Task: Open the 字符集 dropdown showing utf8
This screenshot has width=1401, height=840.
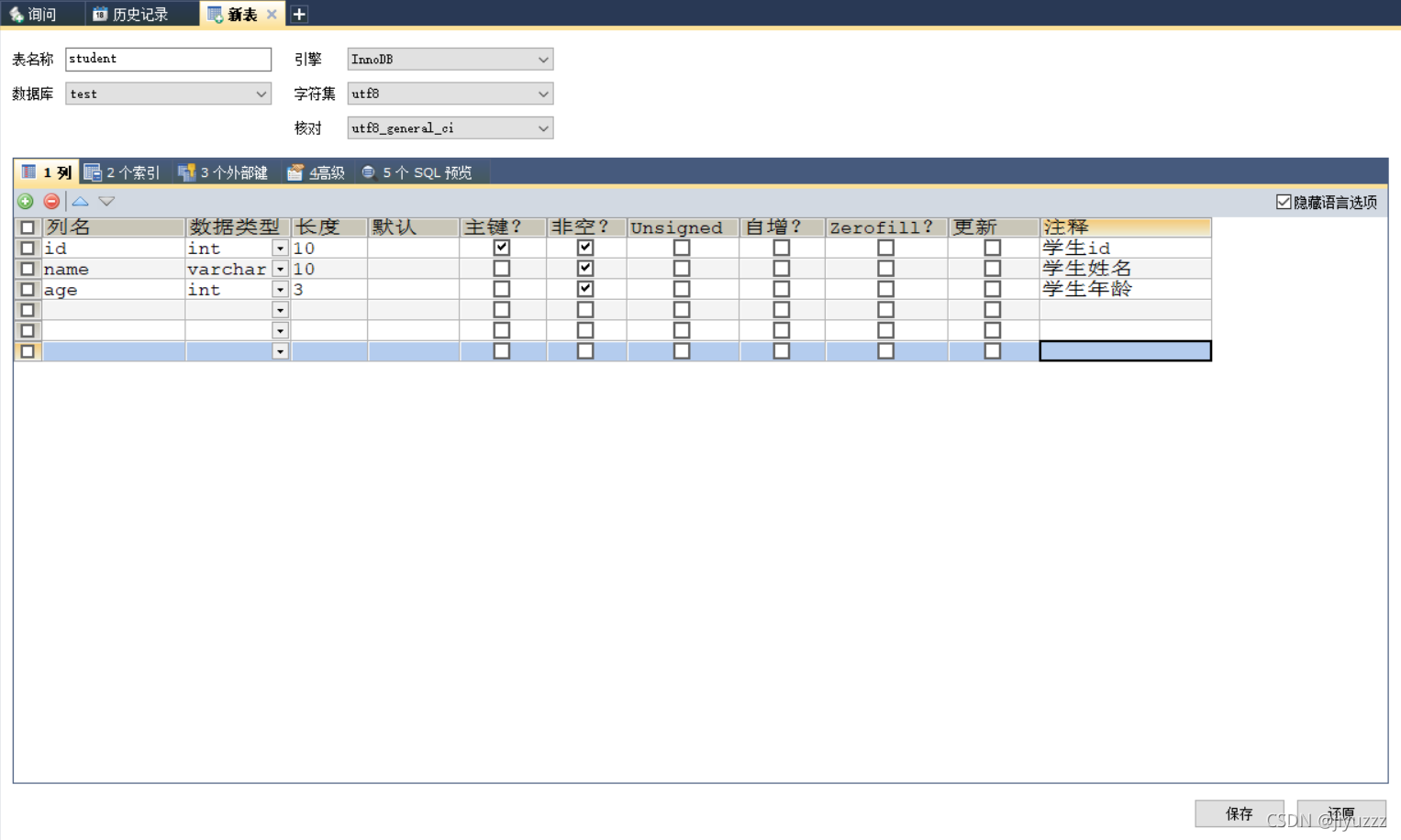Action: pyautogui.click(x=450, y=94)
